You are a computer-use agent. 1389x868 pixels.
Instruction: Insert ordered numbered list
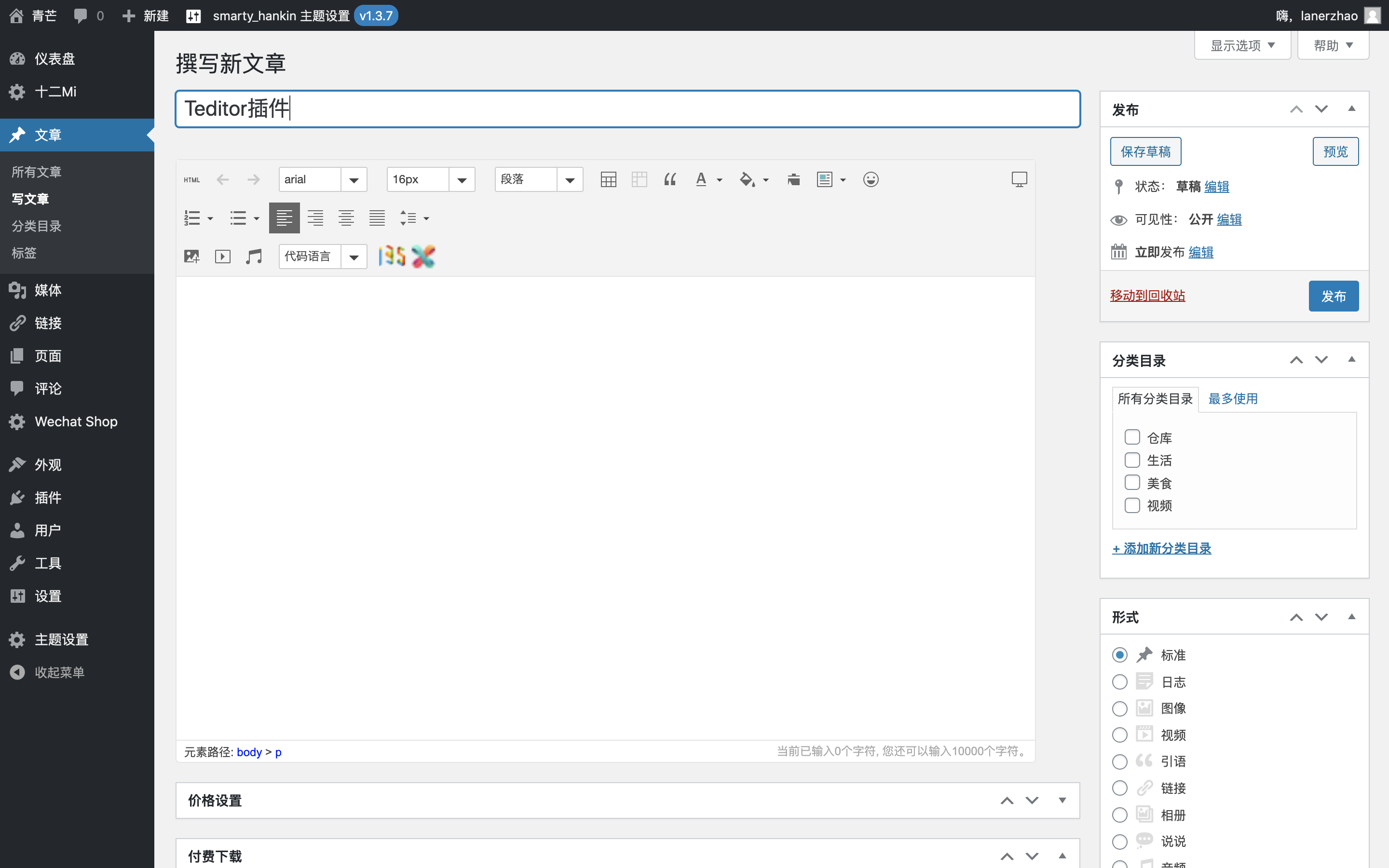point(191,218)
